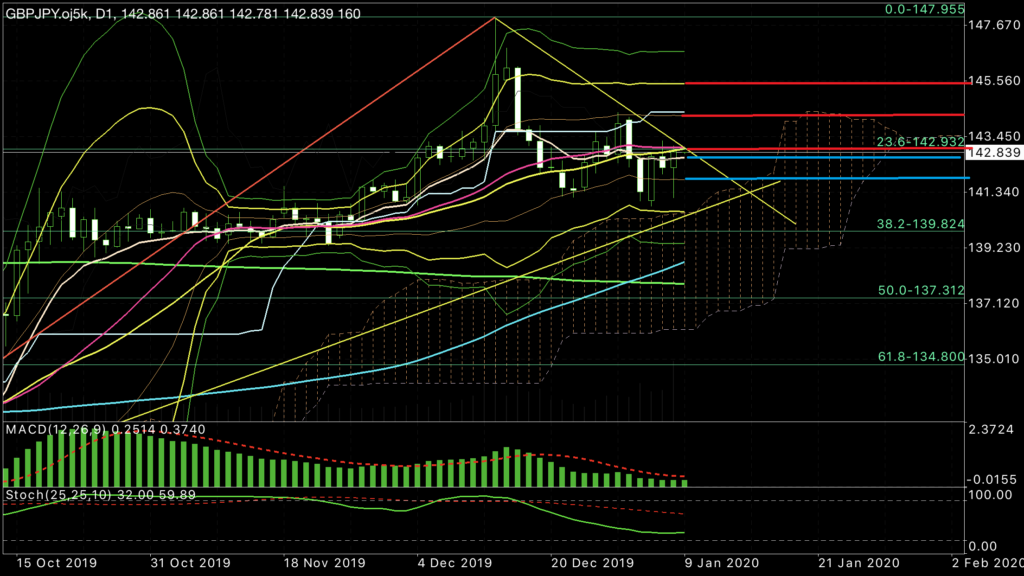
Task: Click the 21 Jan 2020 date label
Action: 859,563
